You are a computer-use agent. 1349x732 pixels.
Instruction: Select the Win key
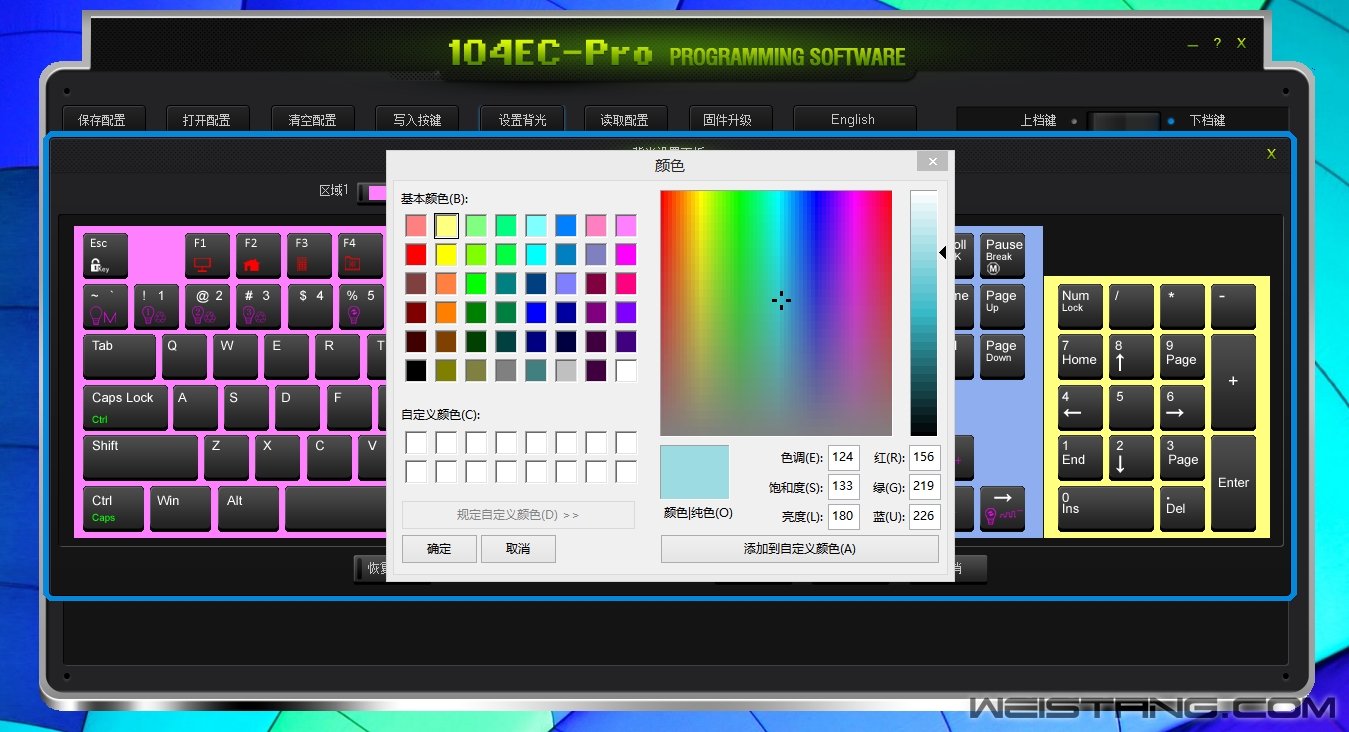point(181,509)
